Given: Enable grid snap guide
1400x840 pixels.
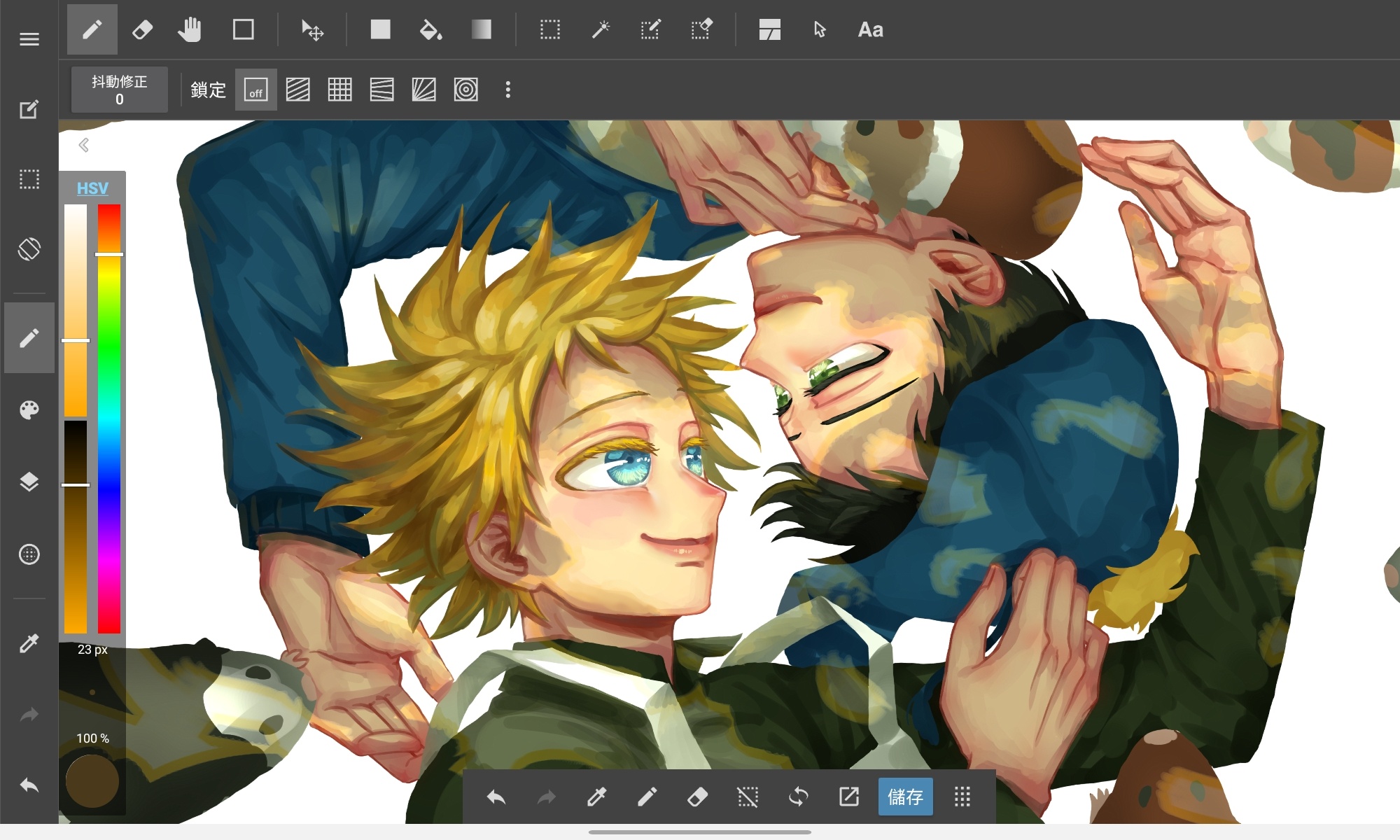Looking at the screenshot, I should tap(340, 90).
